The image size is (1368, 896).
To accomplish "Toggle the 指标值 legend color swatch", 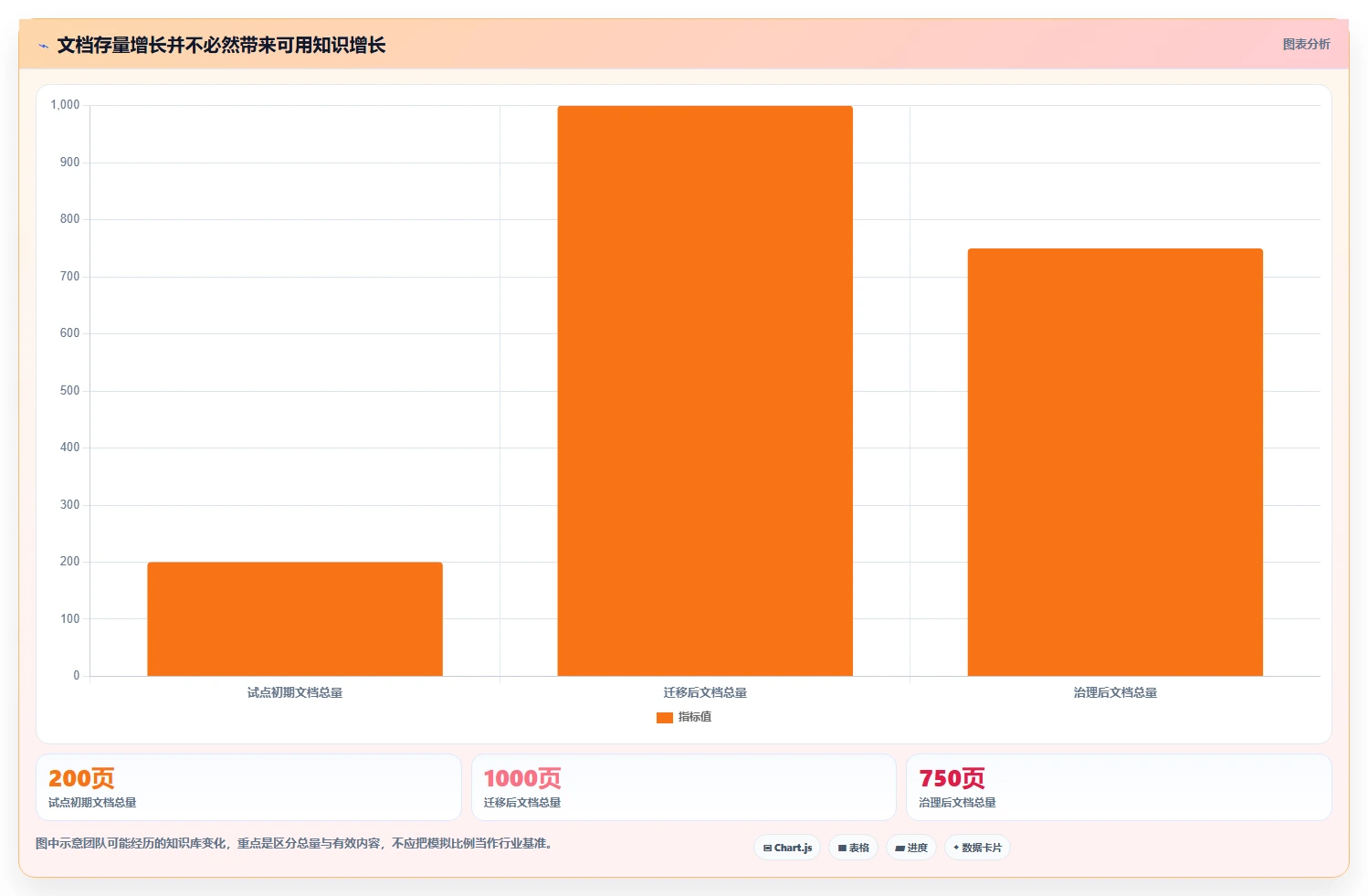I will 665,718.
